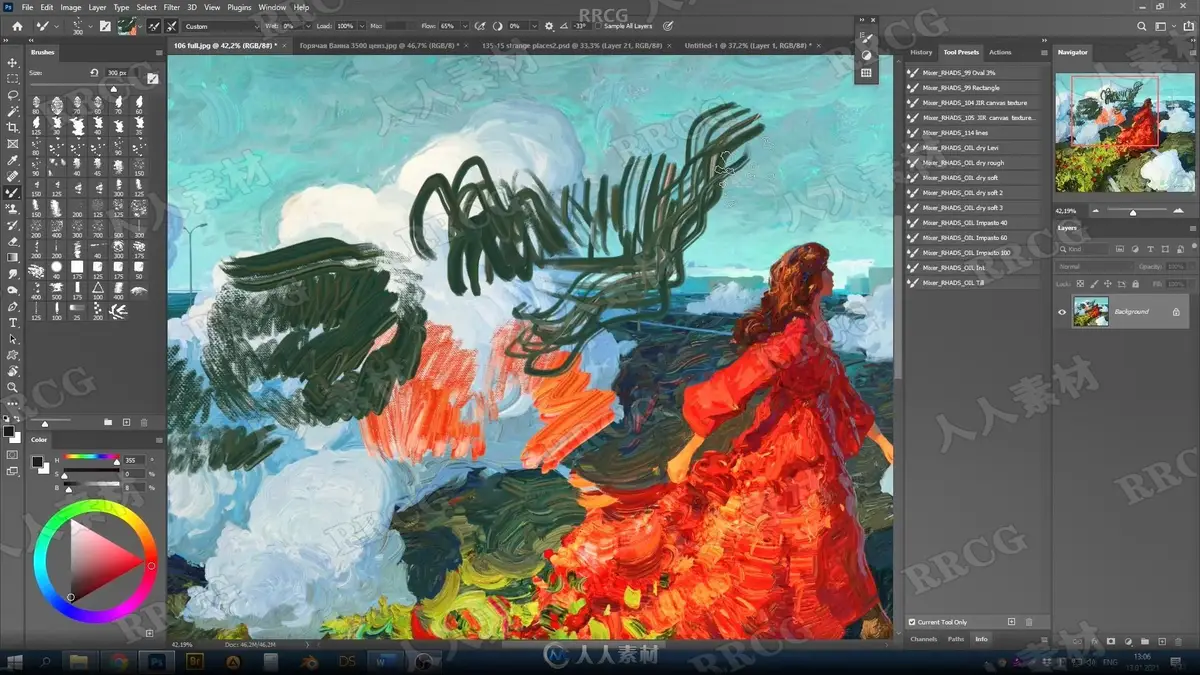The height and width of the screenshot is (675, 1200).
Task: Click the Navigator zoom slider
Action: pyautogui.click(x=1133, y=212)
